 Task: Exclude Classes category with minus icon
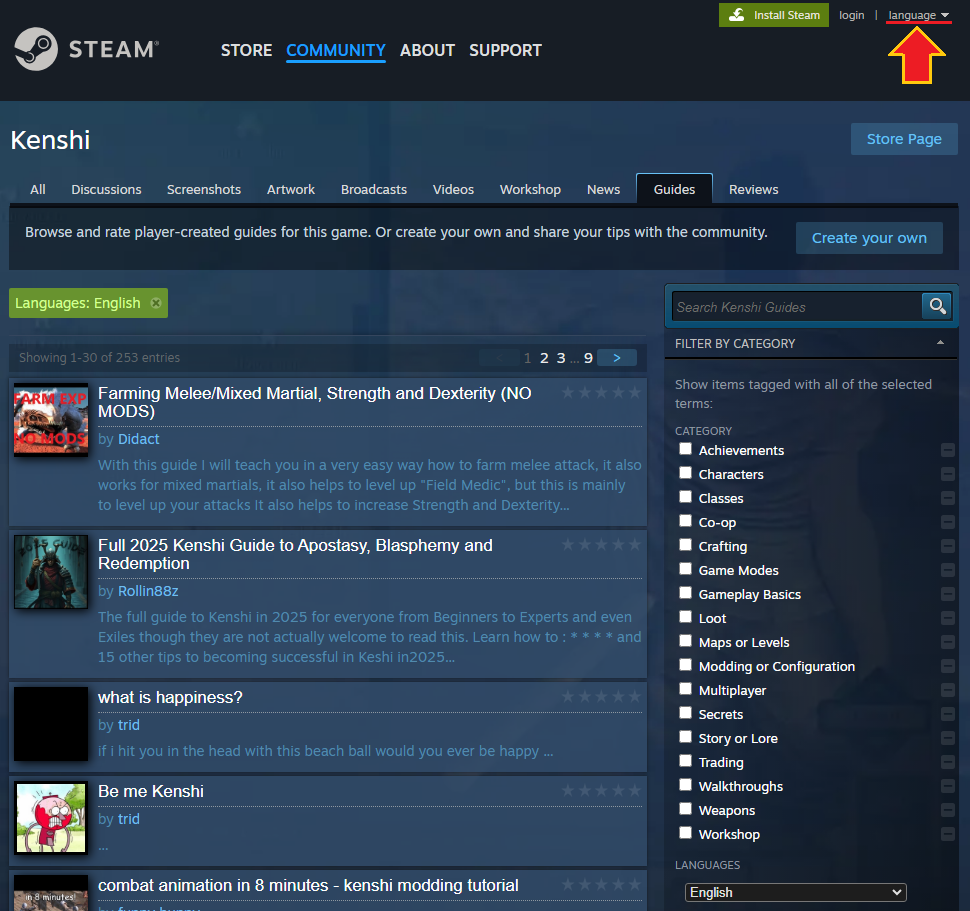pos(947,498)
